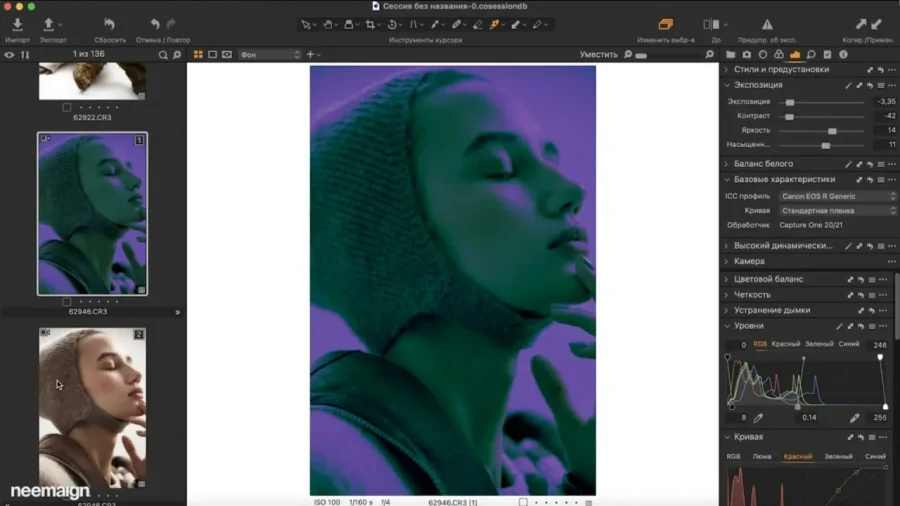Select the crop tool
Image resolution: width=900 pixels, height=506 pixels.
pyautogui.click(x=370, y=25)
